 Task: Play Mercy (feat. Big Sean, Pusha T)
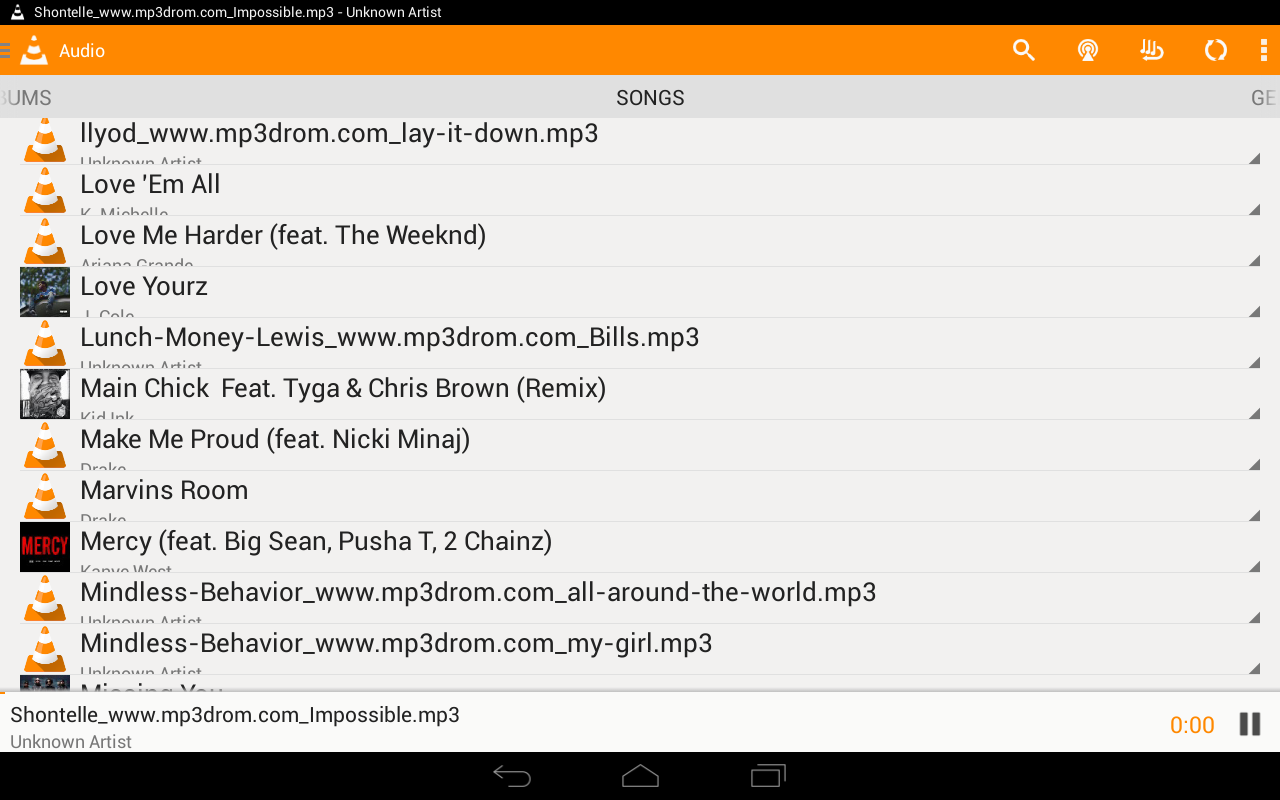[x=640, y=547]
